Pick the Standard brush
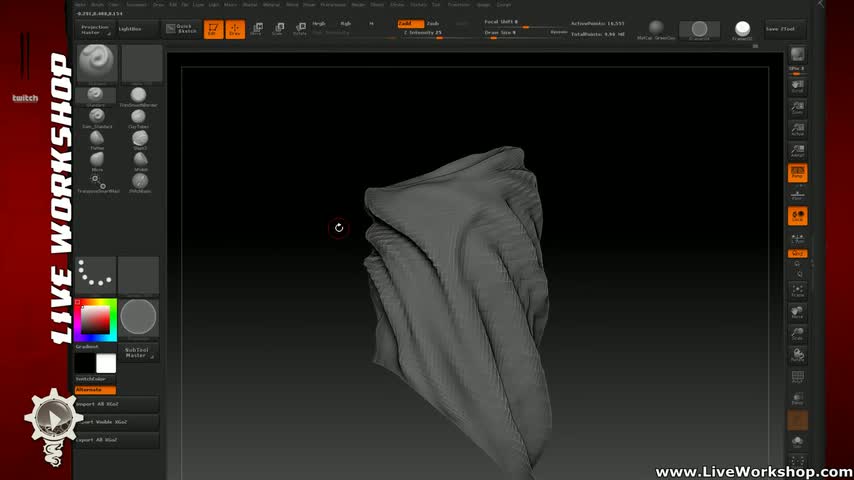The image size is (854, 480). (96, 97)
